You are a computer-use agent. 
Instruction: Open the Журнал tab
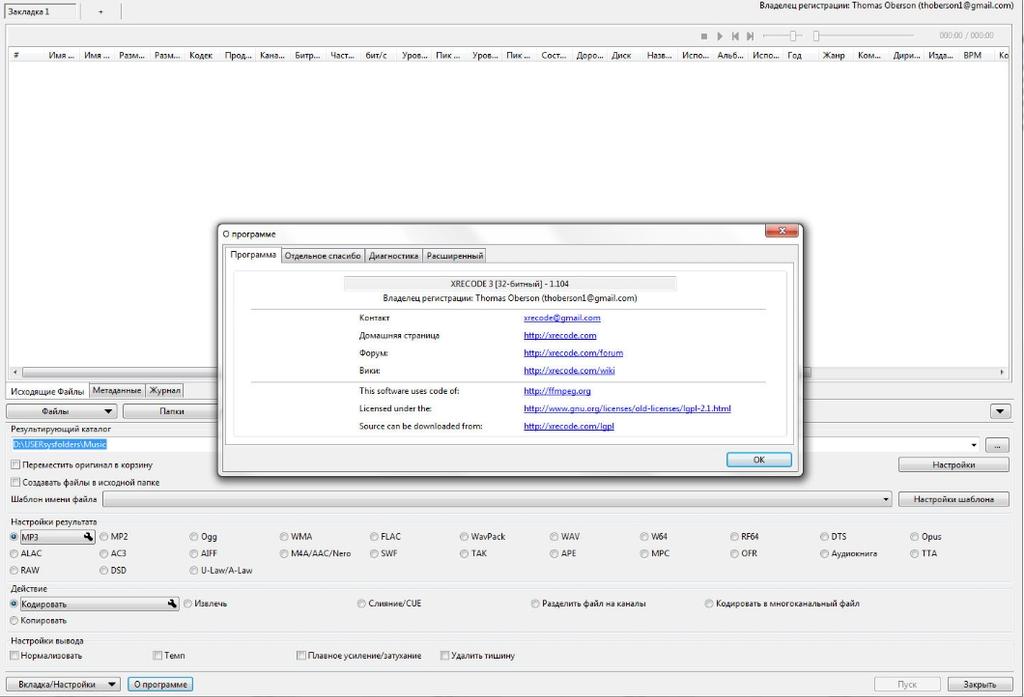coord(165,390)
